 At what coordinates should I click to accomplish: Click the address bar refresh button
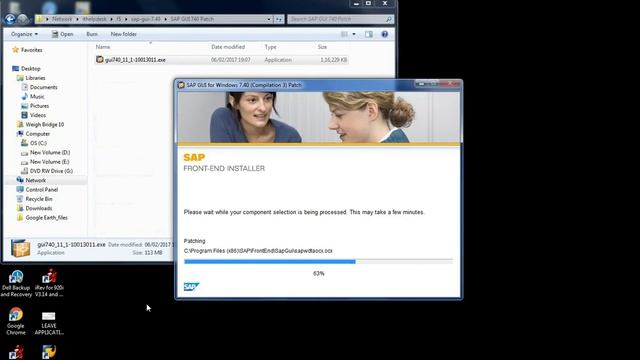tap(279, 19)
